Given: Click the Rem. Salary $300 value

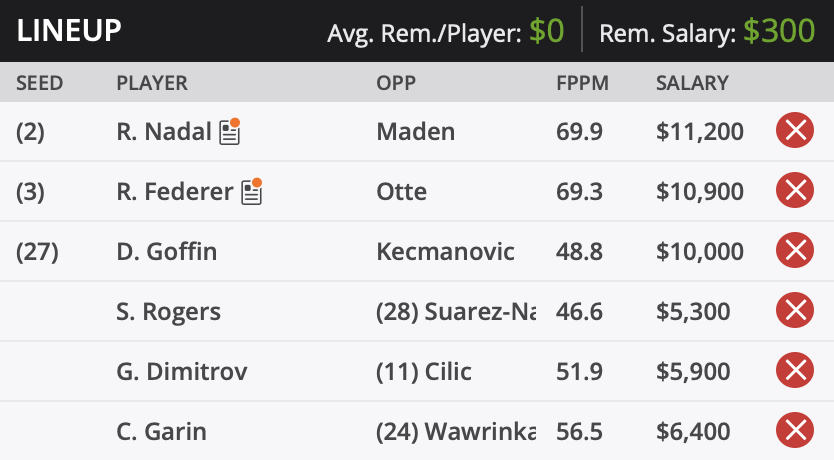Looking at the screenshot, I should (x=779, y=31).
